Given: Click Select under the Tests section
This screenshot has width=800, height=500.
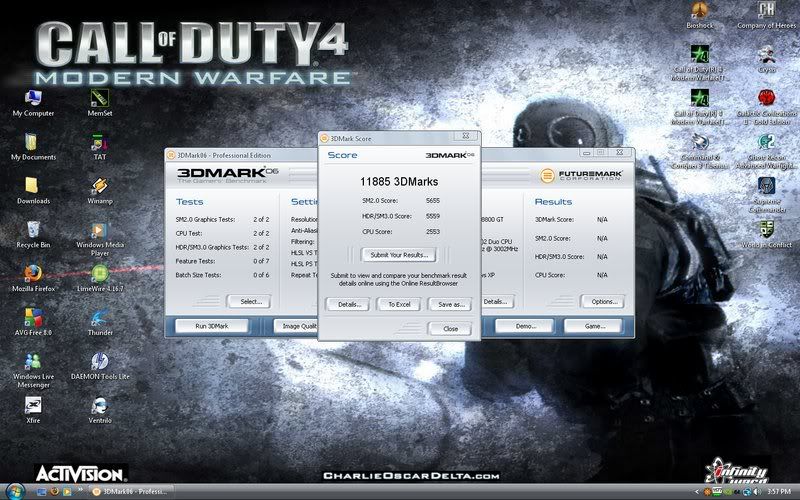Looking at the screenshot, I should click(249, 302).
